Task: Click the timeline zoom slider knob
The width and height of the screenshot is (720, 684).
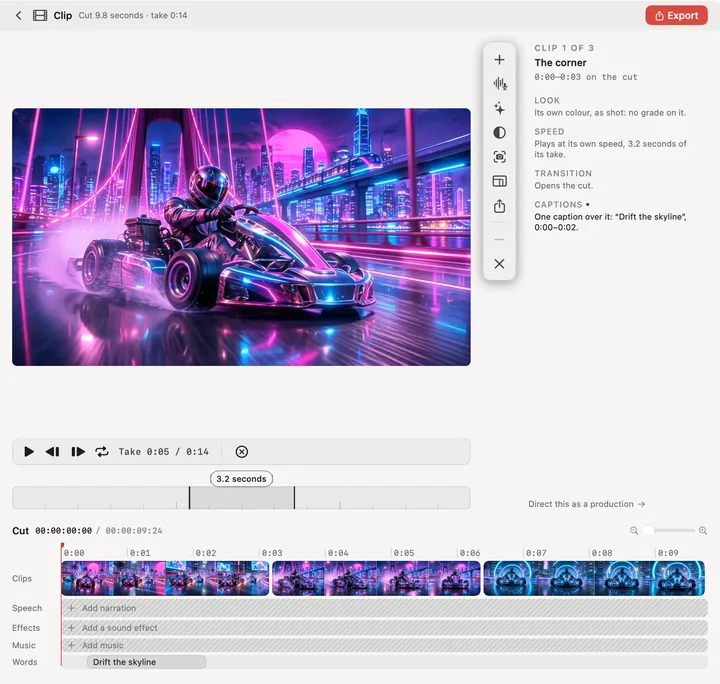Action: pyautogui.click(x=648, y=531)
